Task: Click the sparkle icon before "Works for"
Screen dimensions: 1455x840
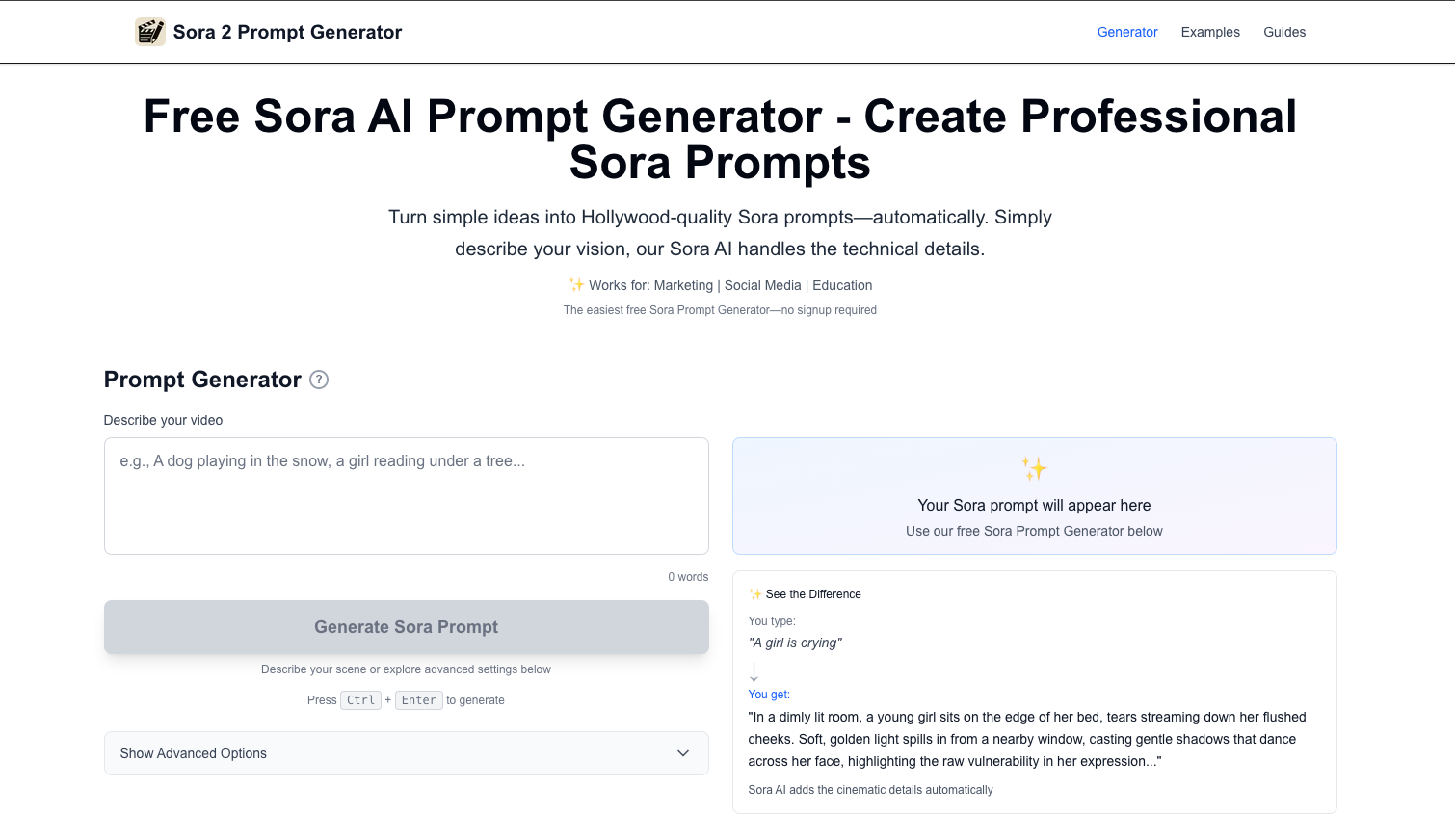Action: pos(576,285)
